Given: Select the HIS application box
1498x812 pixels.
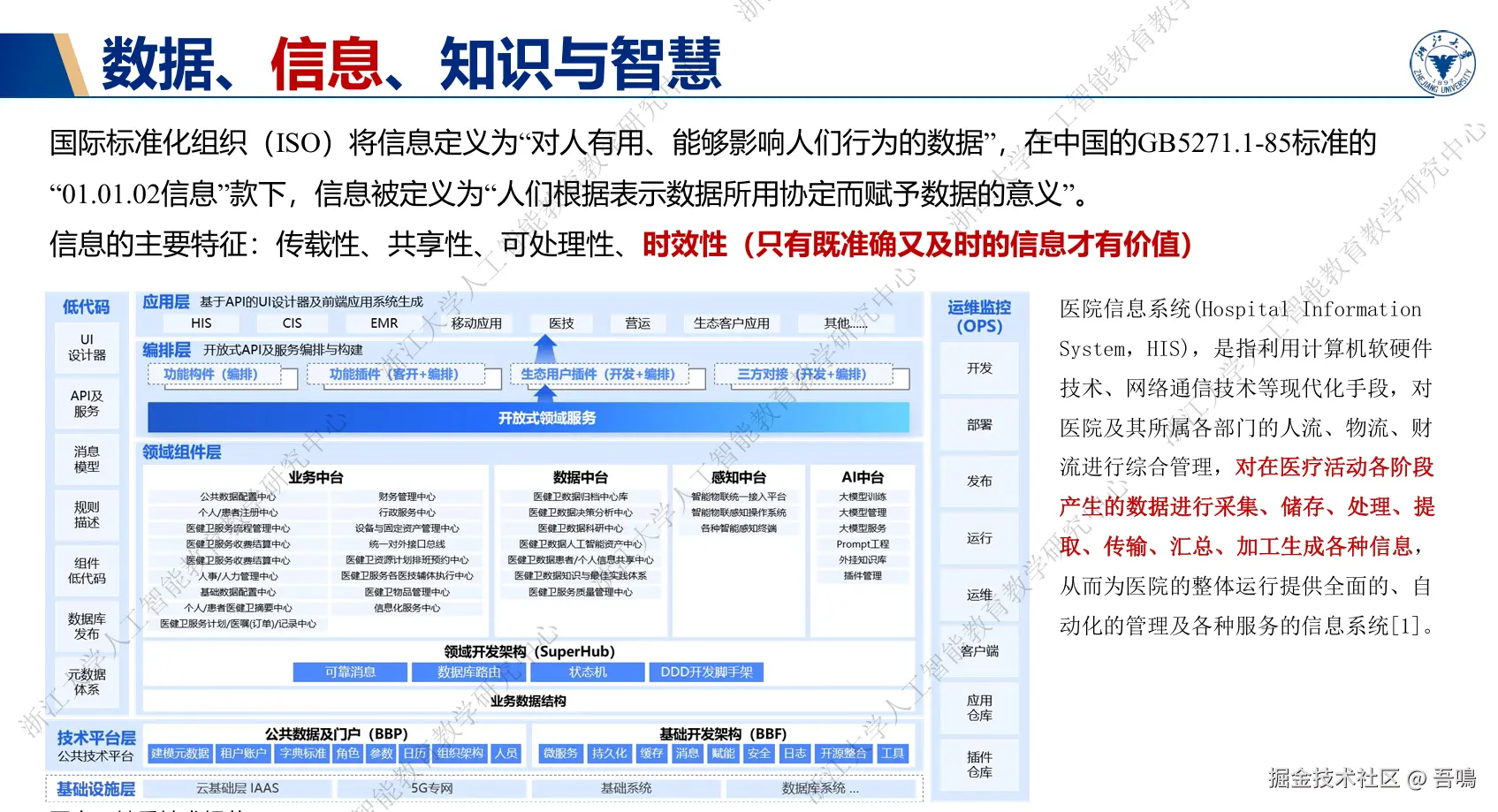Looking at the screenshot, I should pos(202,323).
